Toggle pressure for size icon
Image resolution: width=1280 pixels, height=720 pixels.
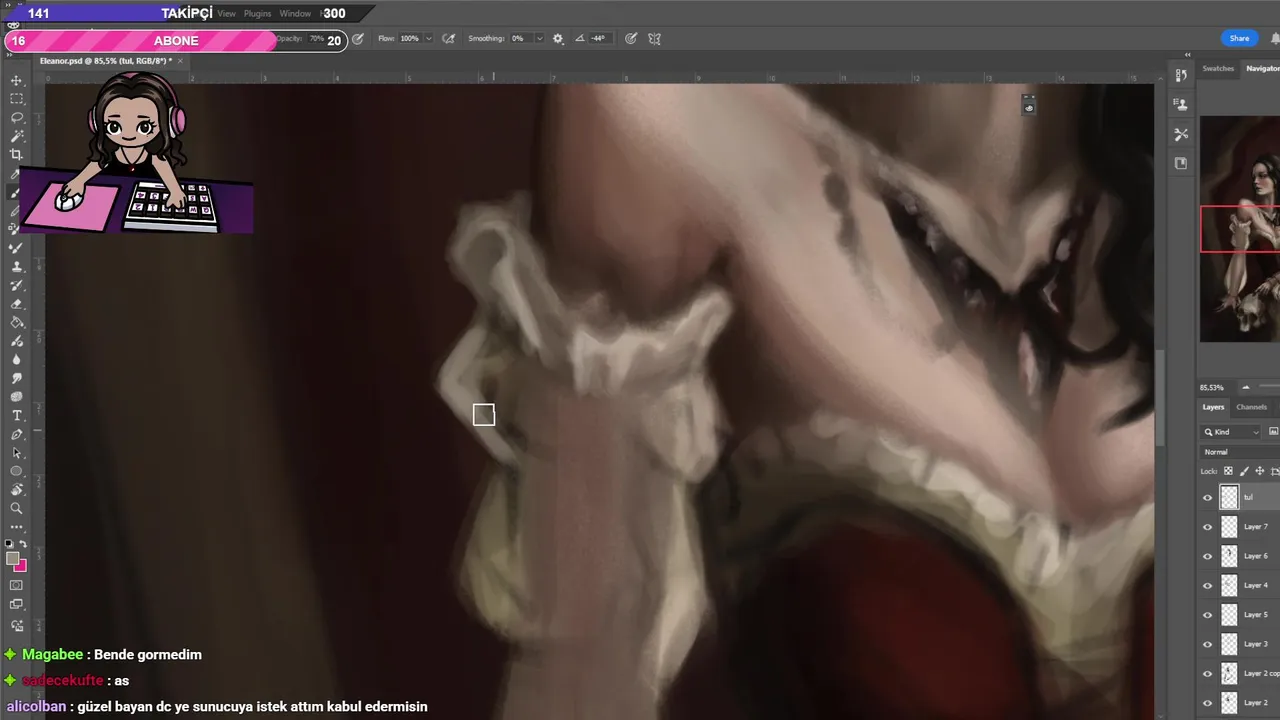pyautogui.click(x=631, y=39)
